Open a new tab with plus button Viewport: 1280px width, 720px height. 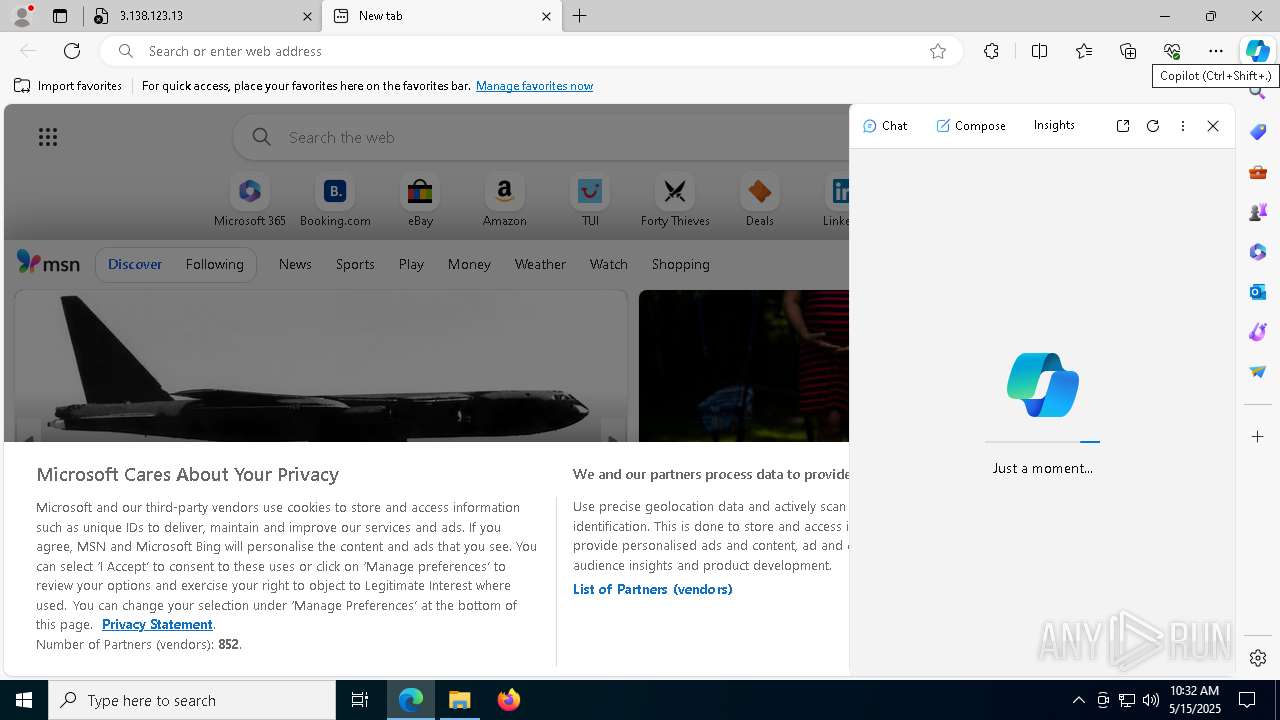tap(580, 16)
